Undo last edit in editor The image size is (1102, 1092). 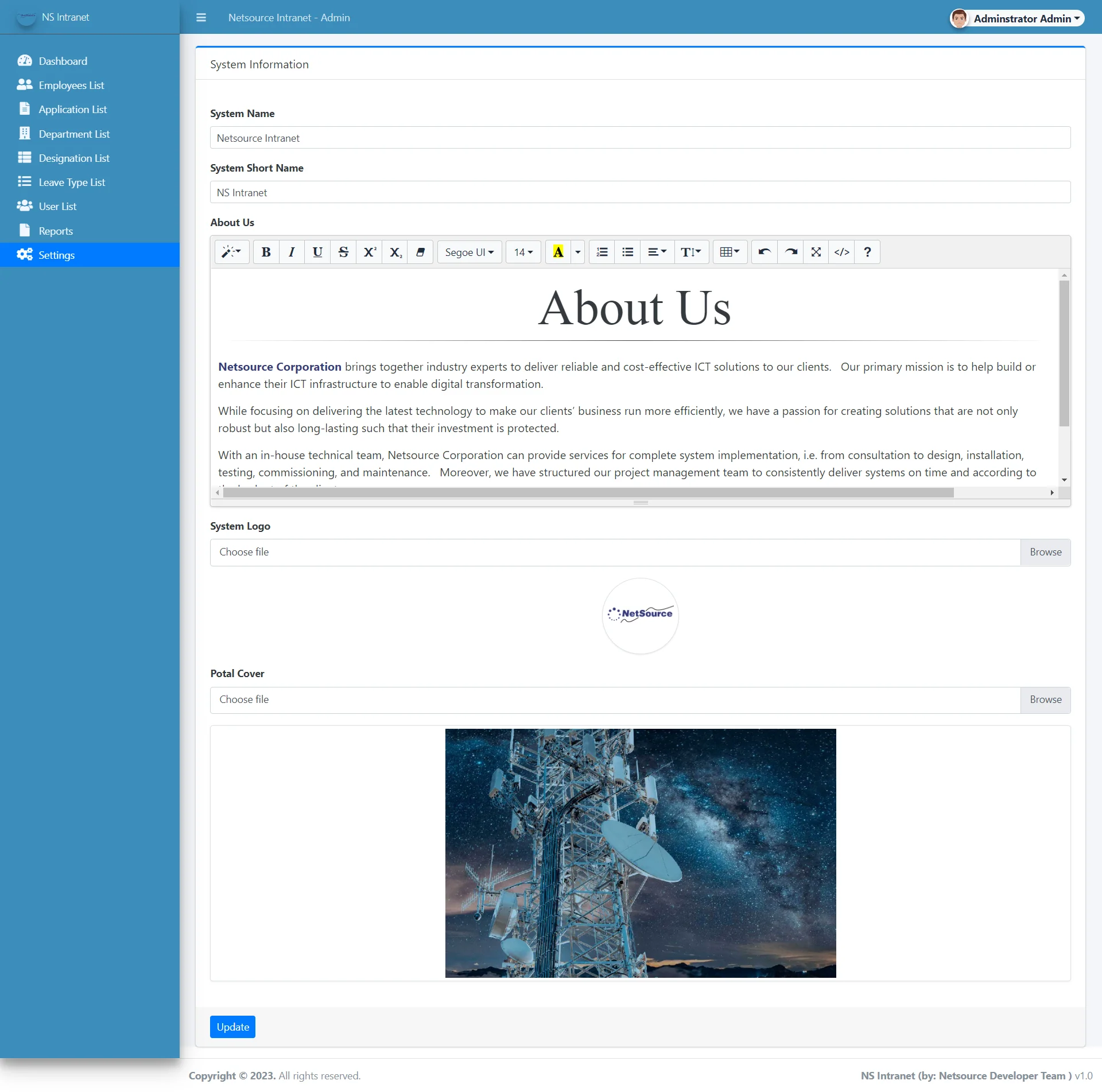[764, 252]
